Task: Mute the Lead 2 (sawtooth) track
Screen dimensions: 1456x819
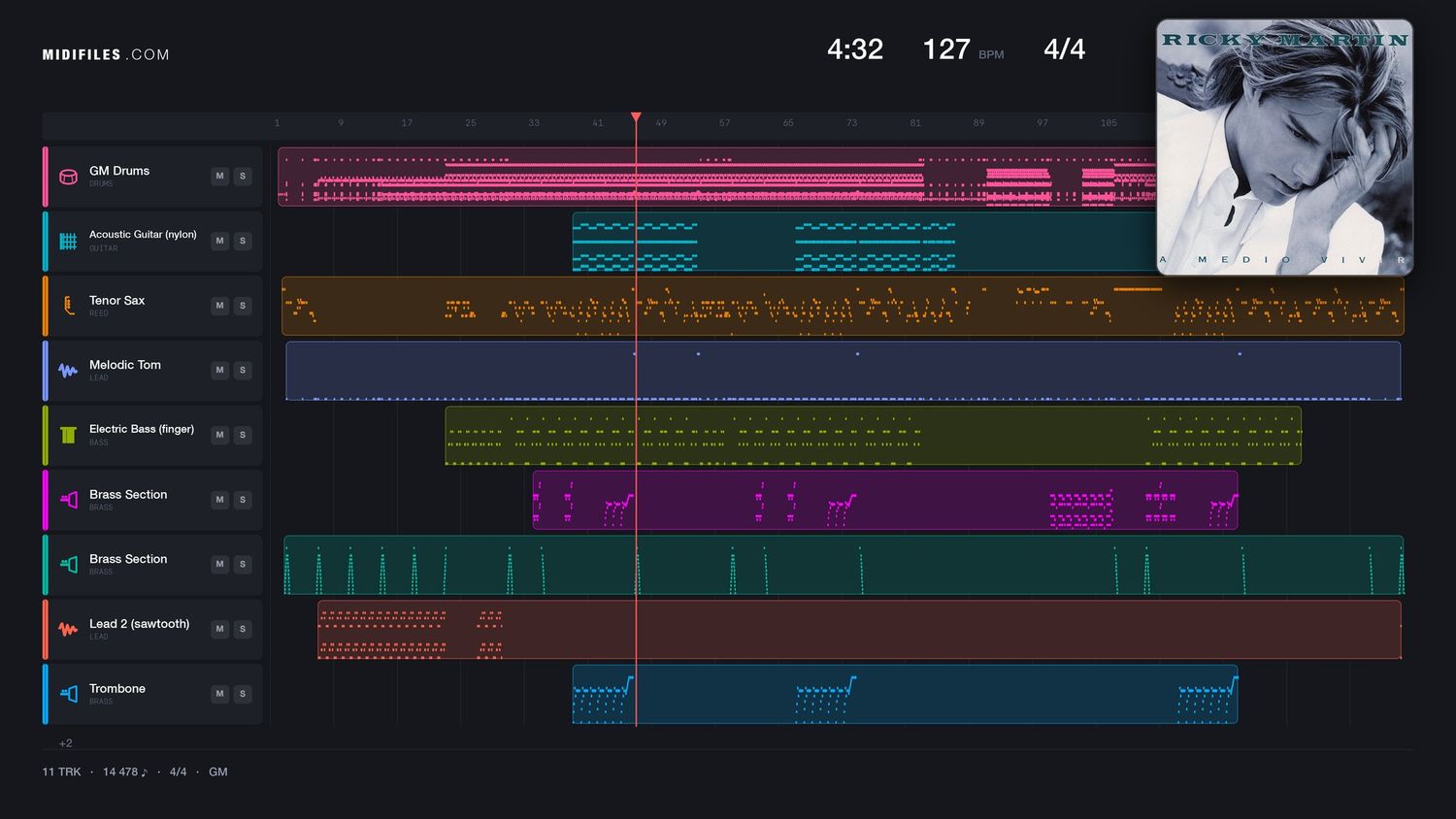Action: [220, 629]
